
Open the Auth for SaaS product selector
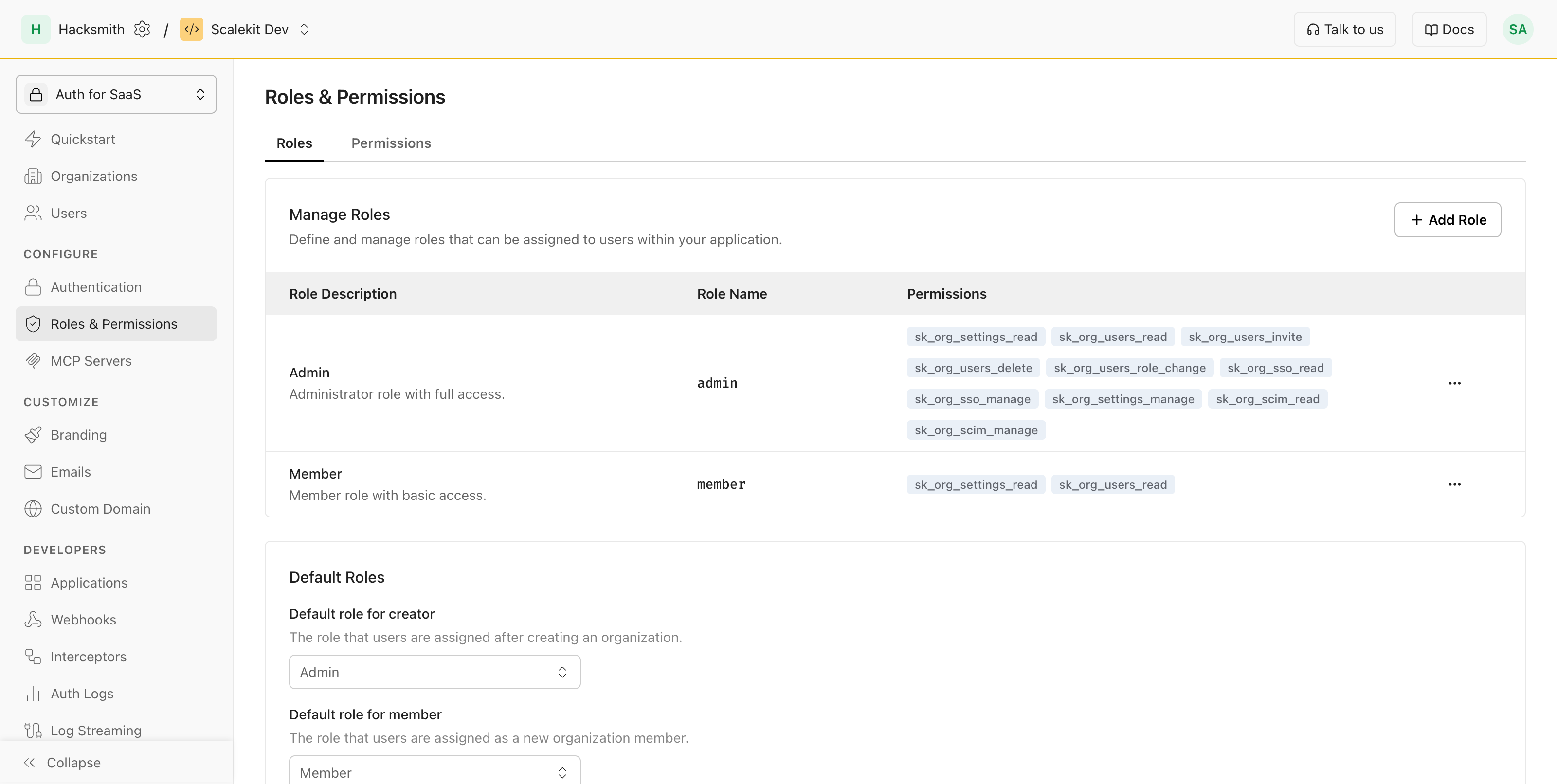[116, 94]
